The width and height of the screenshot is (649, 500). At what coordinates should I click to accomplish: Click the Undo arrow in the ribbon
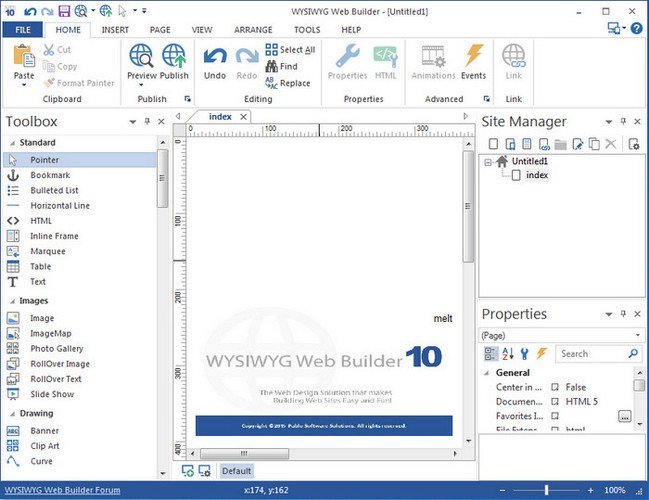215,56
